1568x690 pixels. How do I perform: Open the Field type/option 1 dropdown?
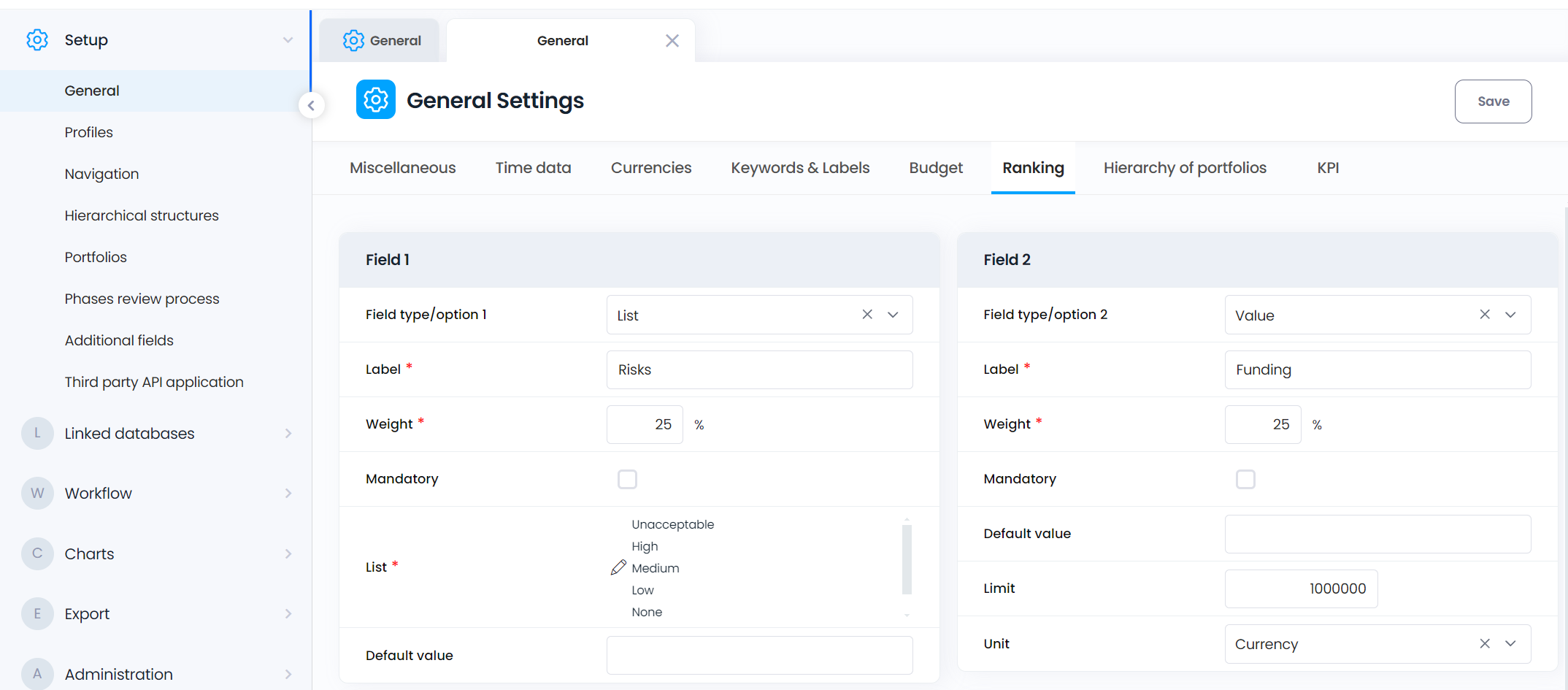click(893, 315)
